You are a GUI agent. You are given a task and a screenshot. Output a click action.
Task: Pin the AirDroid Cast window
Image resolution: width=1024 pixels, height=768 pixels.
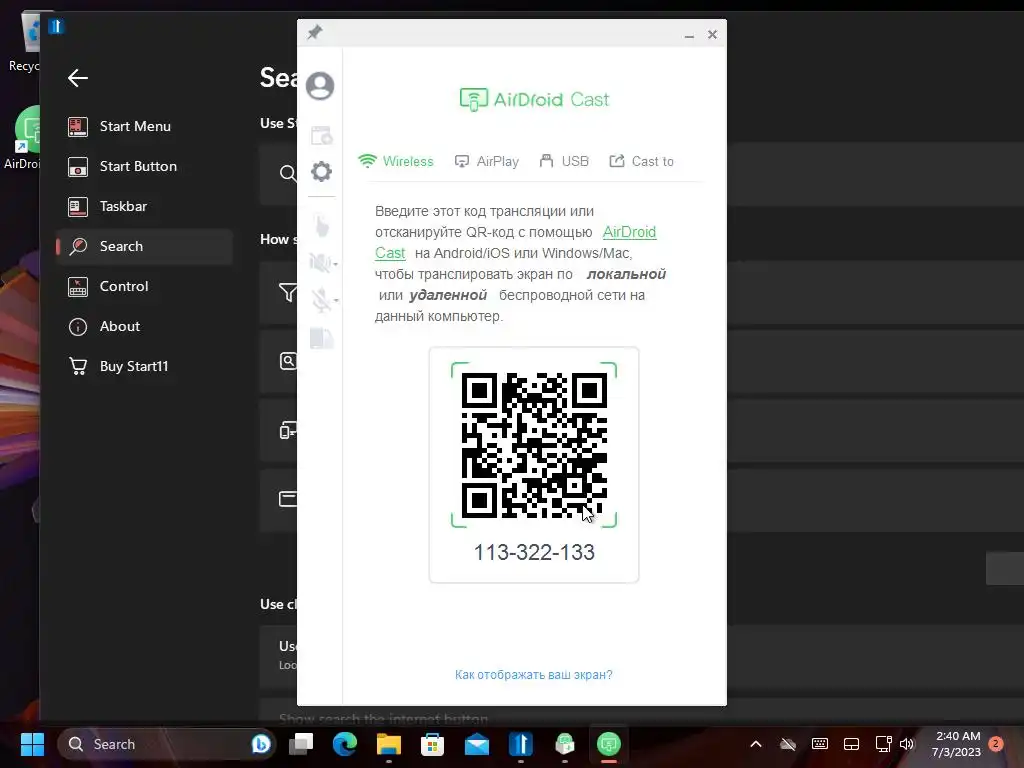315,32
